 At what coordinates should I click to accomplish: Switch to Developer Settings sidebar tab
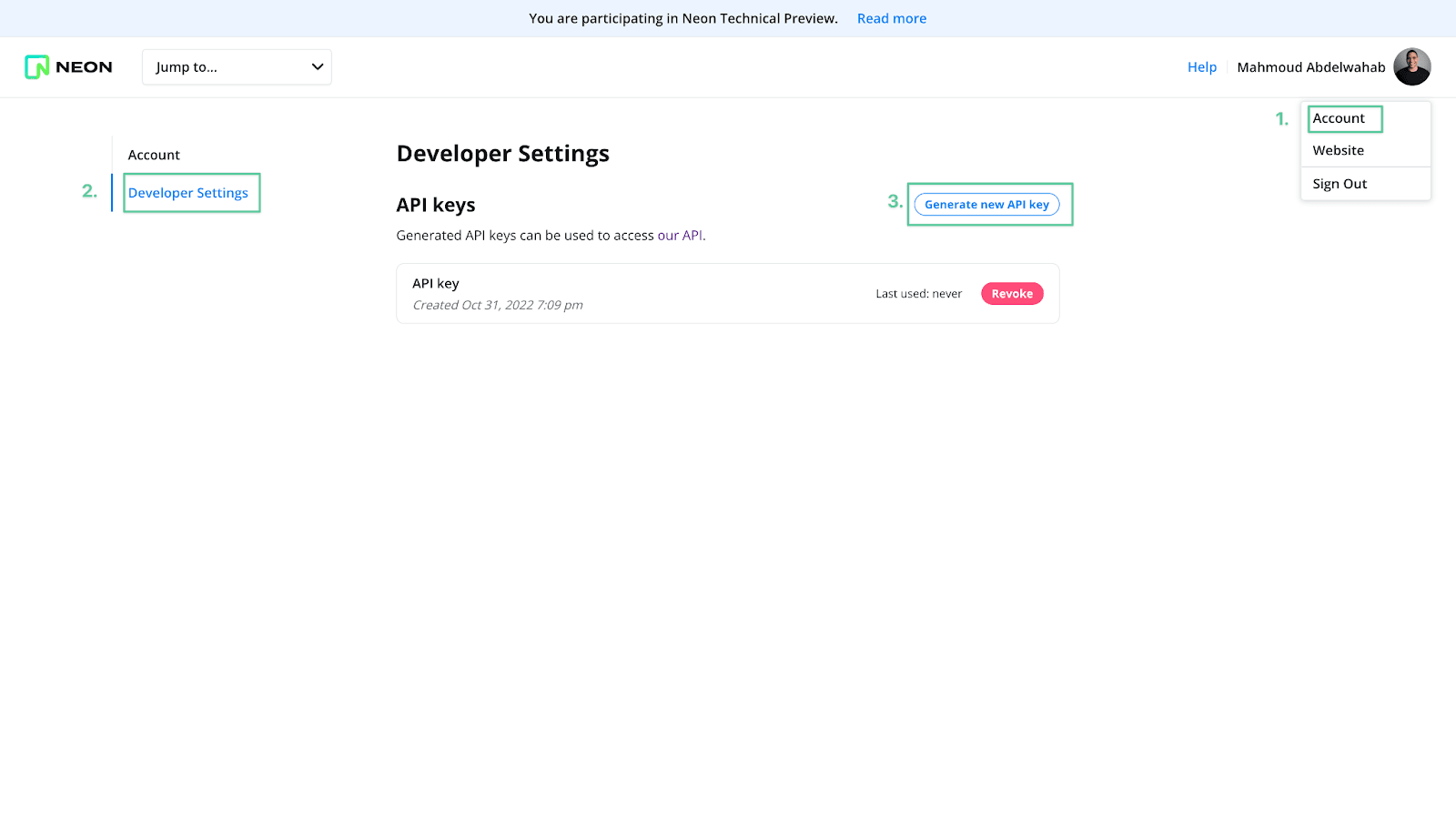188,193
